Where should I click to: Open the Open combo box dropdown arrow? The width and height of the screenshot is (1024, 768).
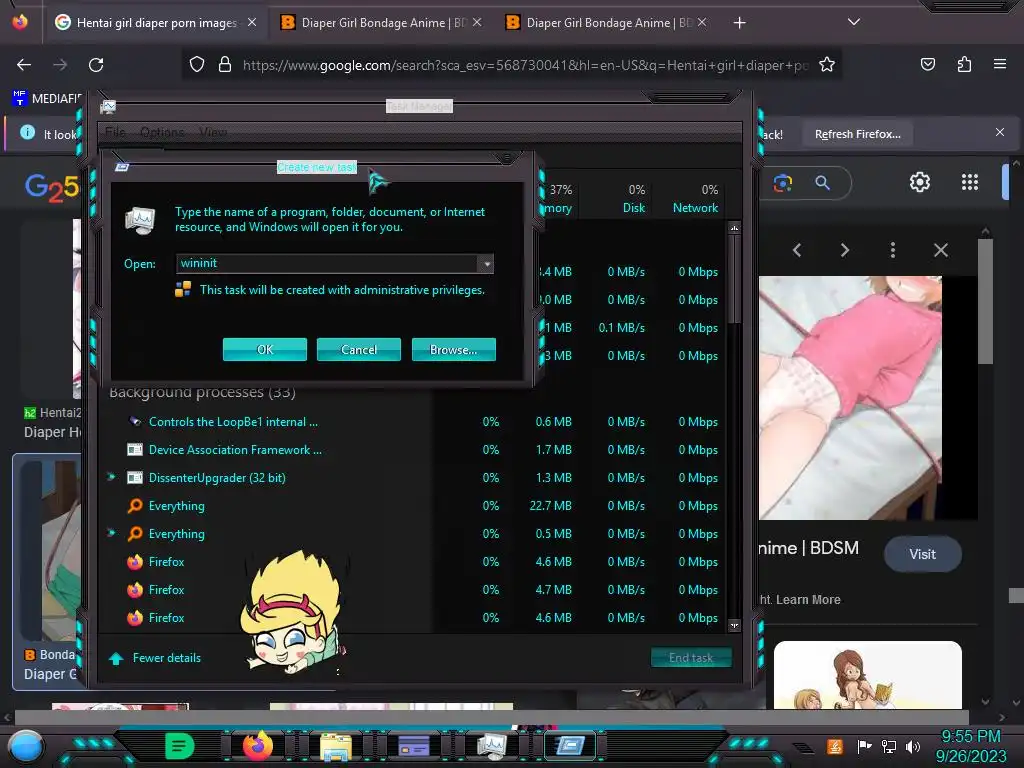[486, 264]
